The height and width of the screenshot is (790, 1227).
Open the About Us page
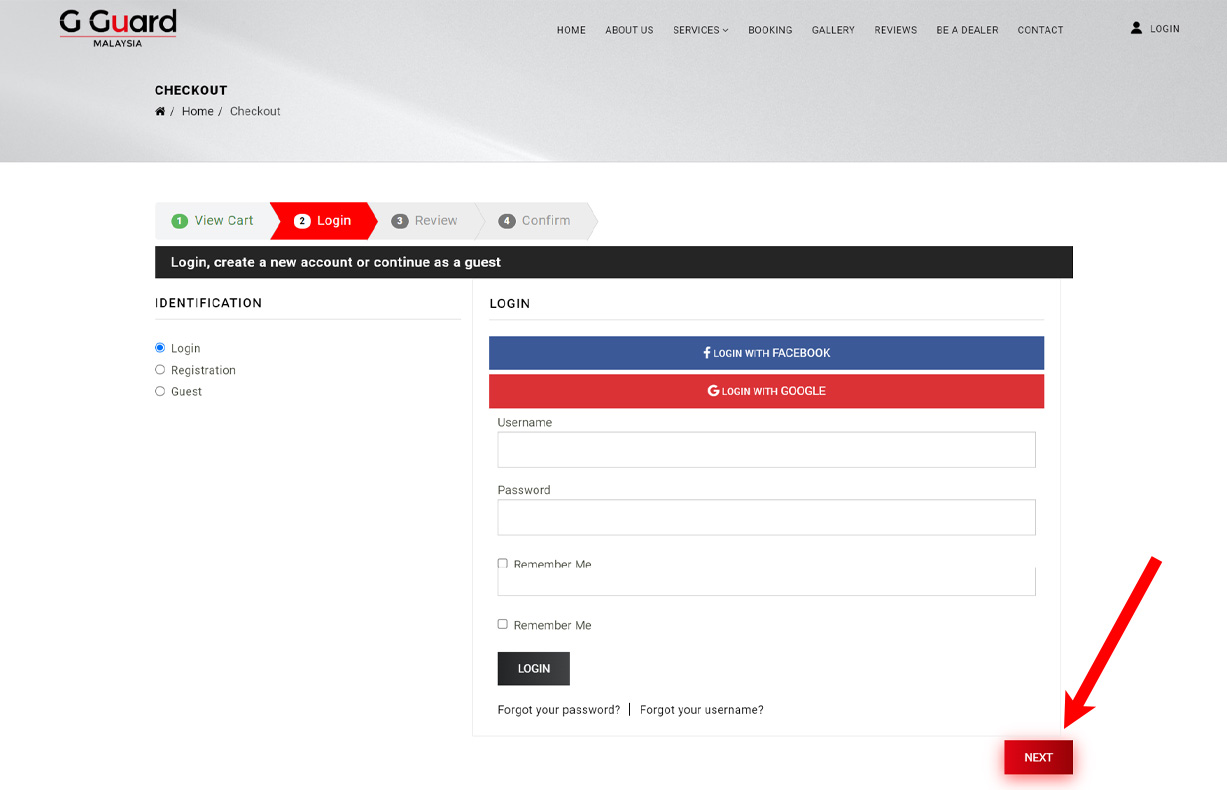629,30
